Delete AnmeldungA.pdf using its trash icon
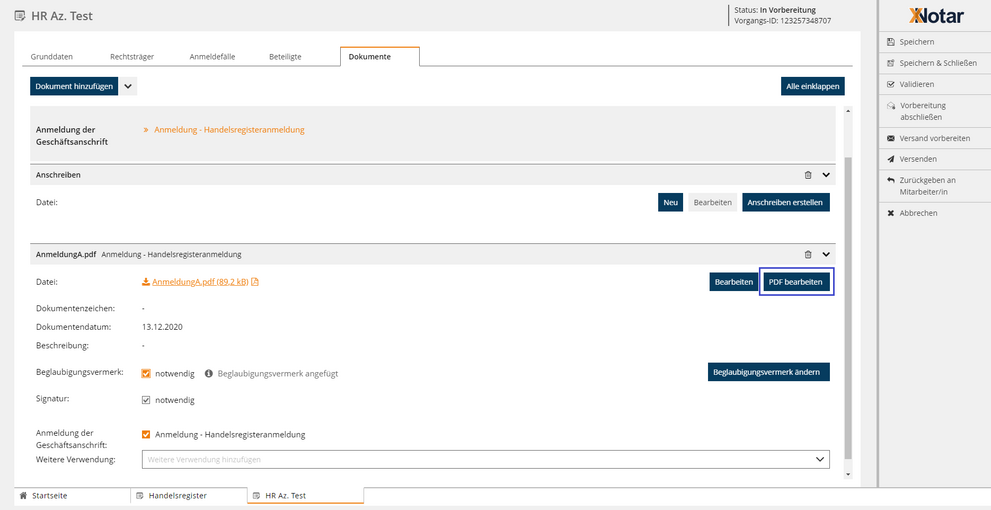The height and width of the screenshot is (510, 991). pyautogui.click(x=808, y=255)
